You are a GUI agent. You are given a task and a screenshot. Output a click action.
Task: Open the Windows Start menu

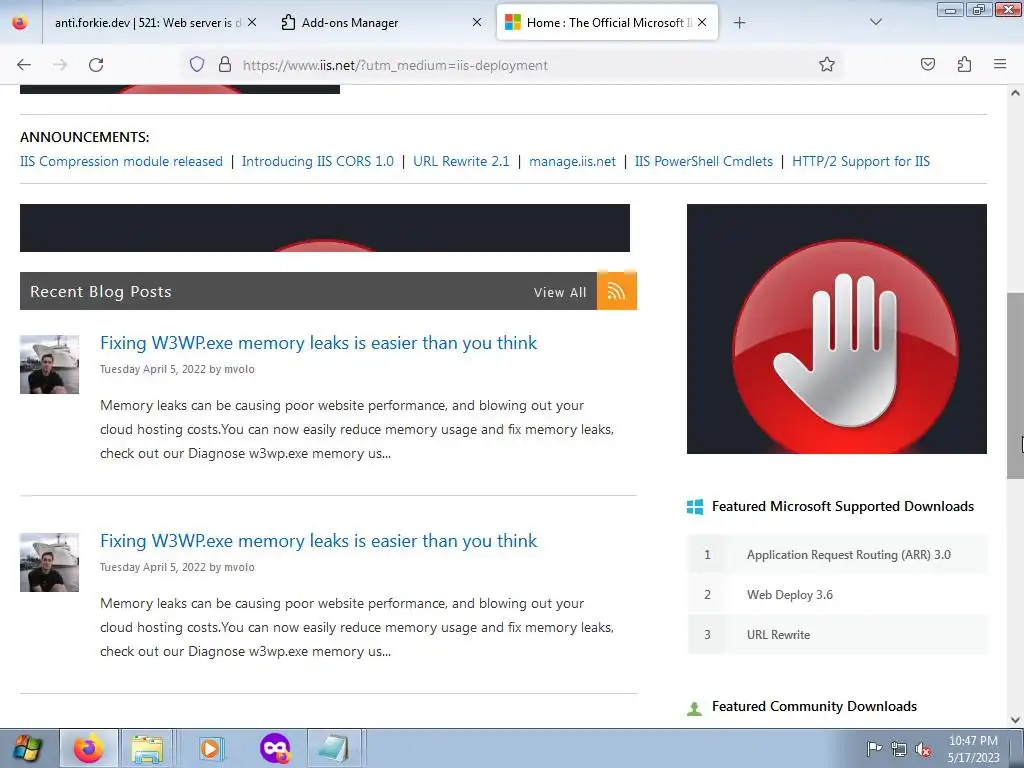click(x=26, y=748)
